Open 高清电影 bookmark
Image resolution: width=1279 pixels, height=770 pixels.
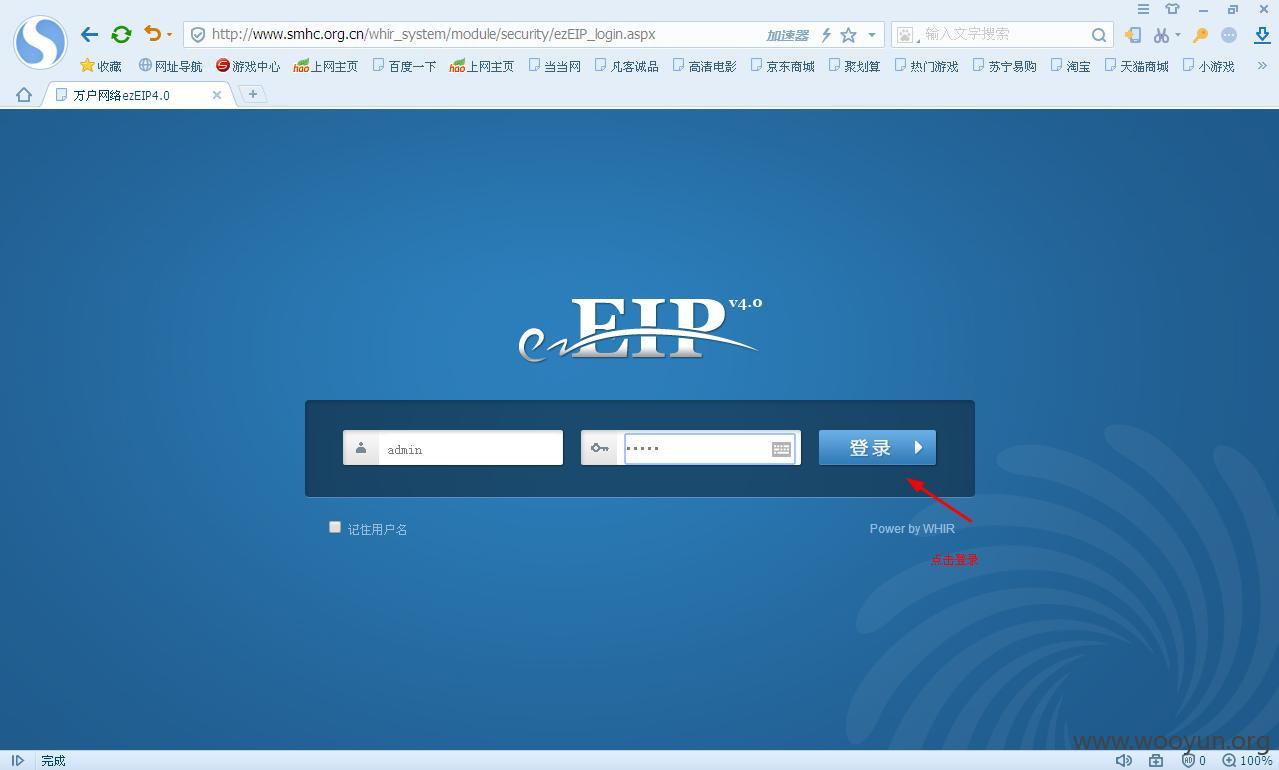tap(705, 66)
